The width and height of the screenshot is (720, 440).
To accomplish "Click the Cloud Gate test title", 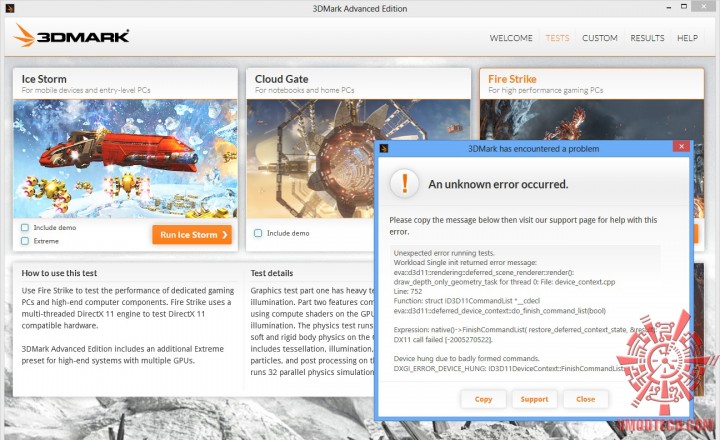I will (x=281, y=79).
